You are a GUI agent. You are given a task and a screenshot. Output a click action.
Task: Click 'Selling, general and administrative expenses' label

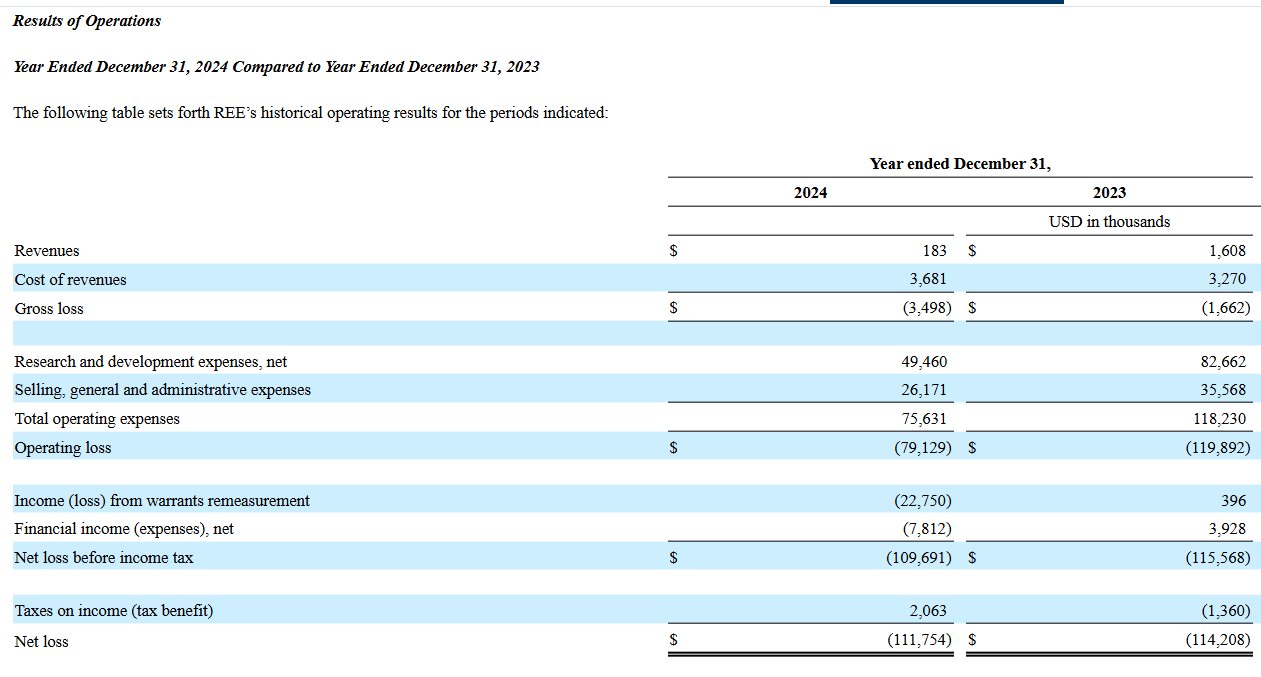tap(163, 390)
